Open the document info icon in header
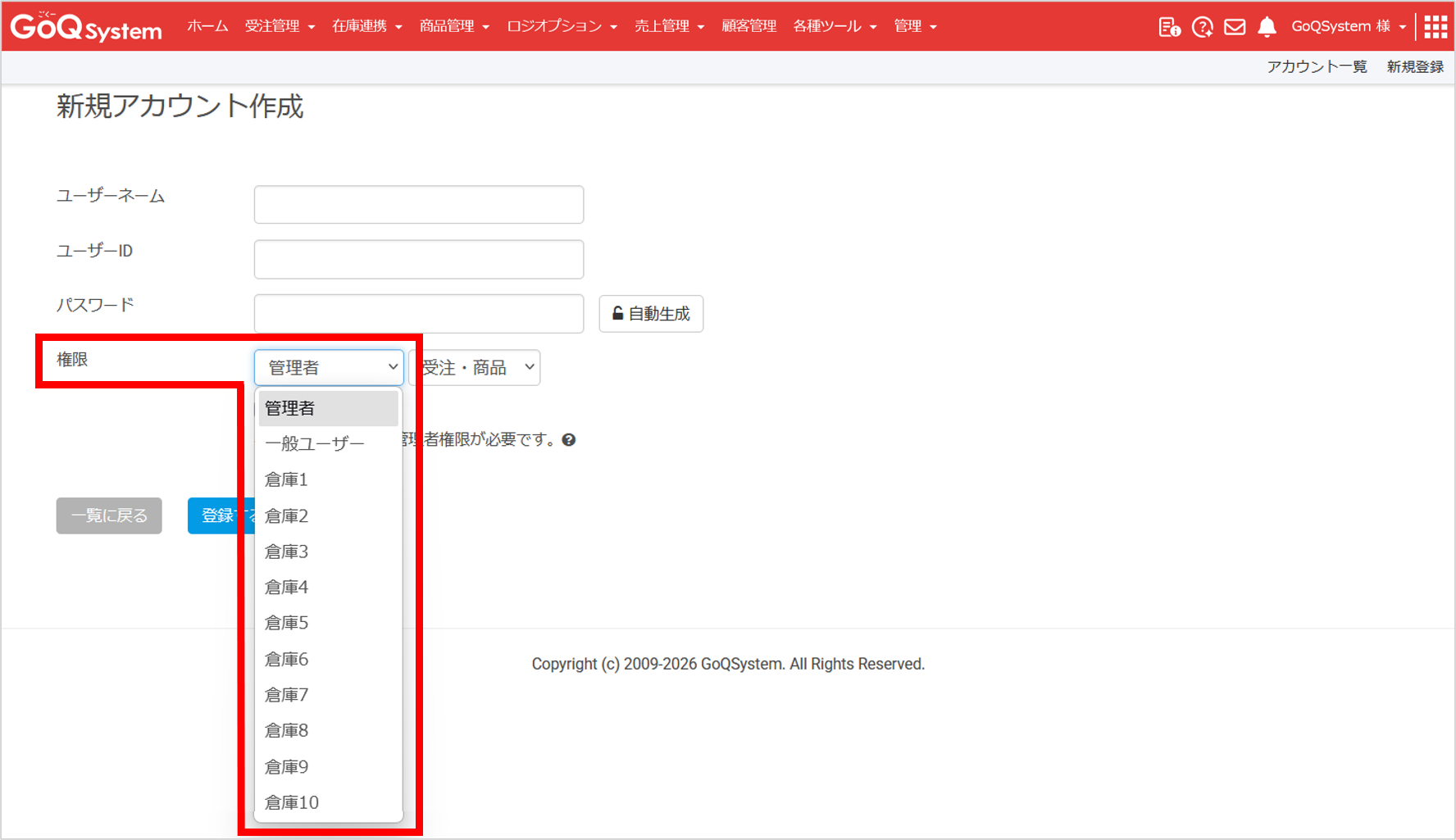Image resolution: width=1456 pixels, height=840 pixels. (x=1169, y=27)
